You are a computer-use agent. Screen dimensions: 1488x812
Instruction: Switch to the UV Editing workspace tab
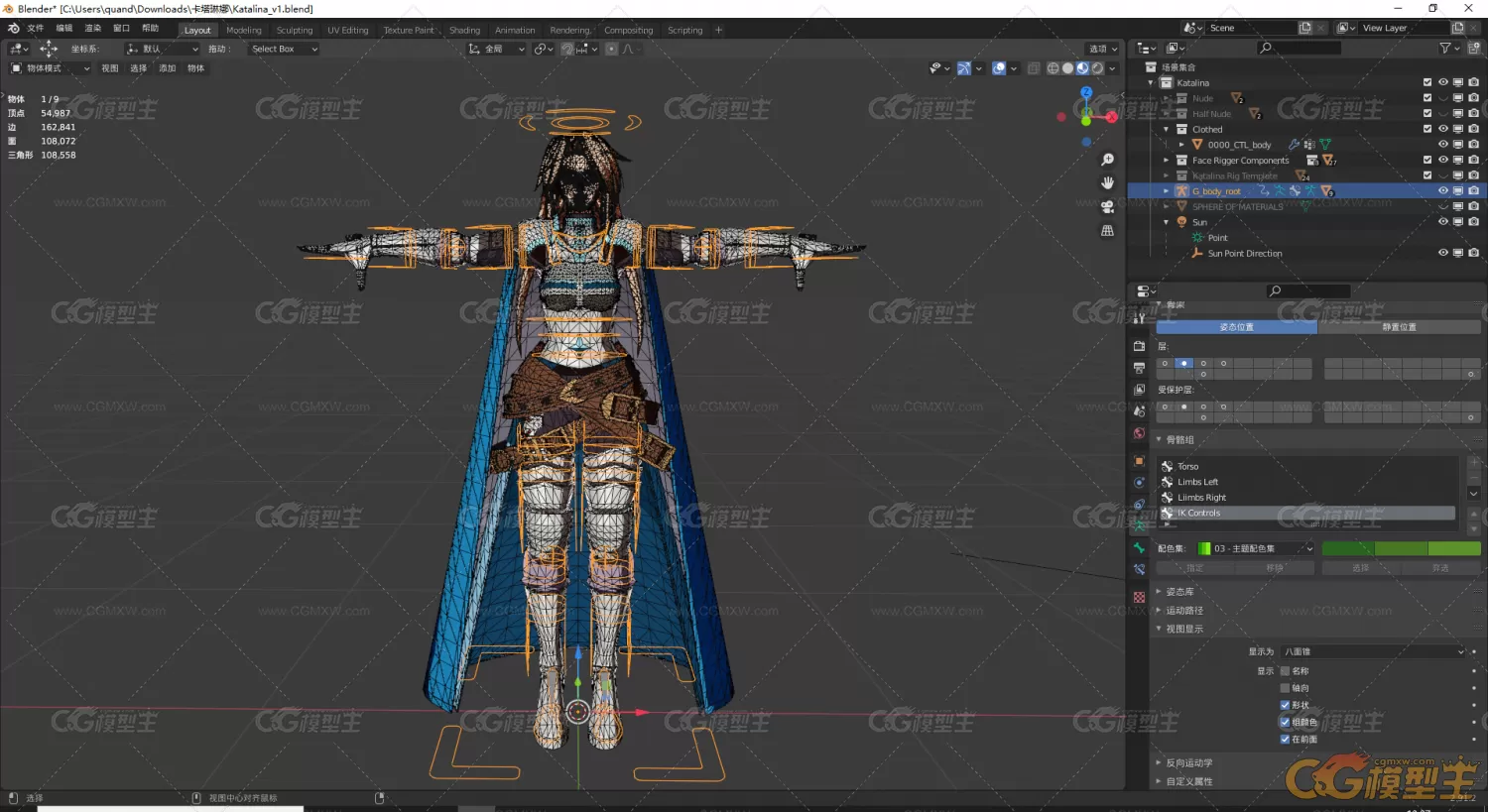pos(348,30)
